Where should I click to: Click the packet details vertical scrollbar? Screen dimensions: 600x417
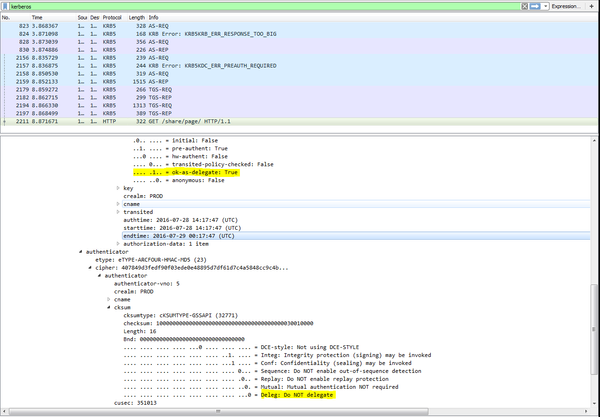[595, 300]
